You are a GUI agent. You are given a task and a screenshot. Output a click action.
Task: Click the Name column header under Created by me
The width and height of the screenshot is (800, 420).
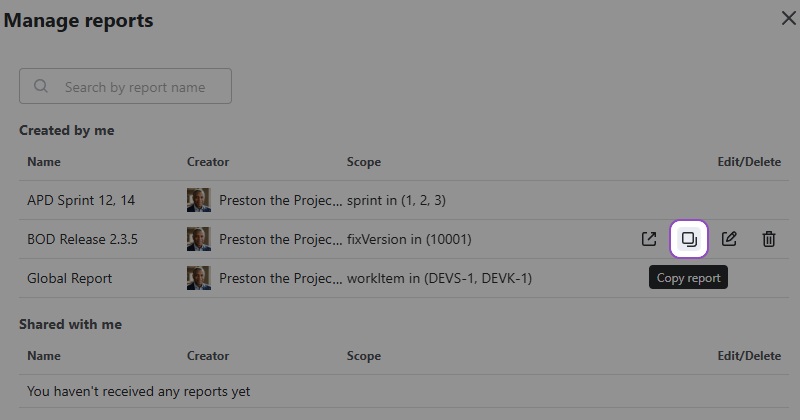pyautogui.click(x=44, y=162)
